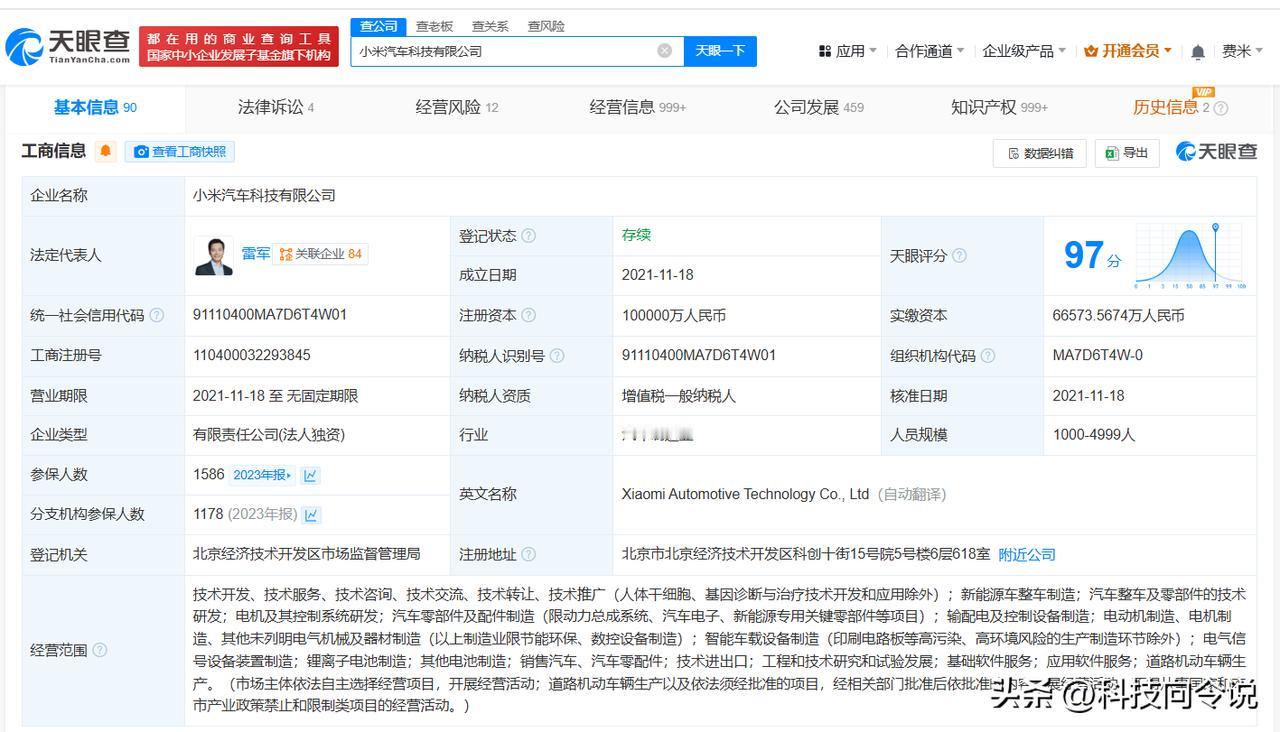Click help icon beside 组织机构代码
This screenshot has width=1280, height=732.
coord(988,356)
